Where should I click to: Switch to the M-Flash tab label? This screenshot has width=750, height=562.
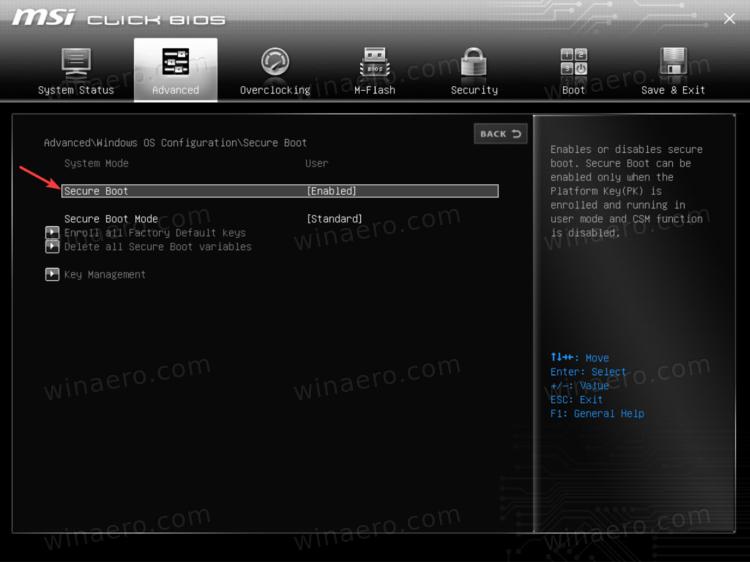(x=375, y=90)
